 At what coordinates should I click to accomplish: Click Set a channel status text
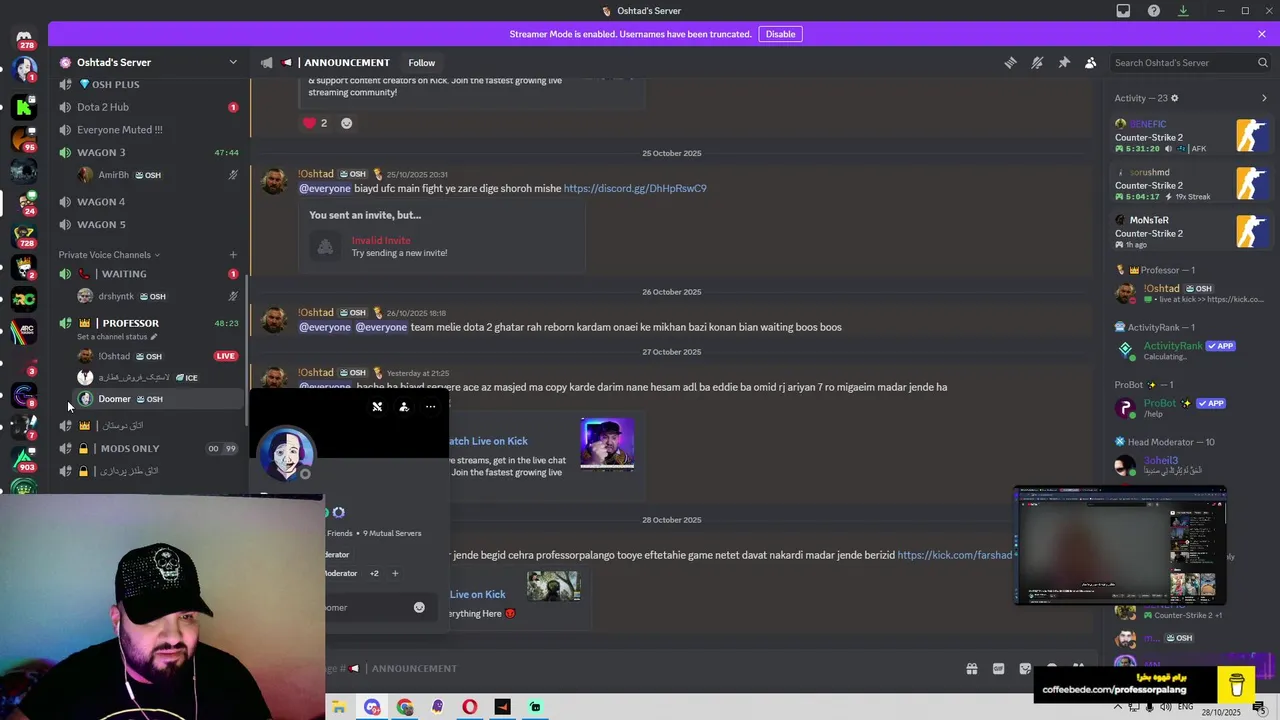pyautogui.click(x=117, y=337)
